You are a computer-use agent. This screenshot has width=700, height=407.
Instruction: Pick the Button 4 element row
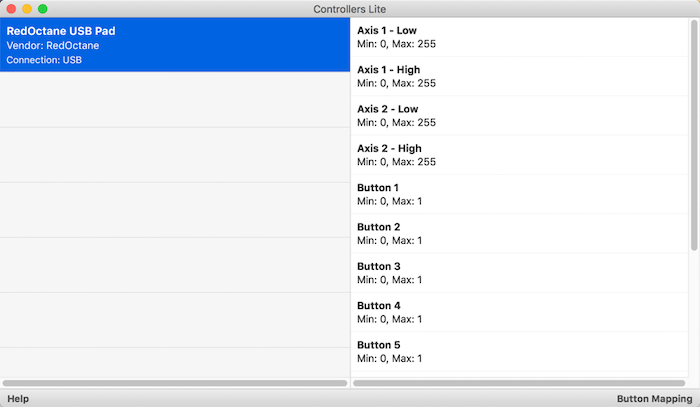click(519, 312)
